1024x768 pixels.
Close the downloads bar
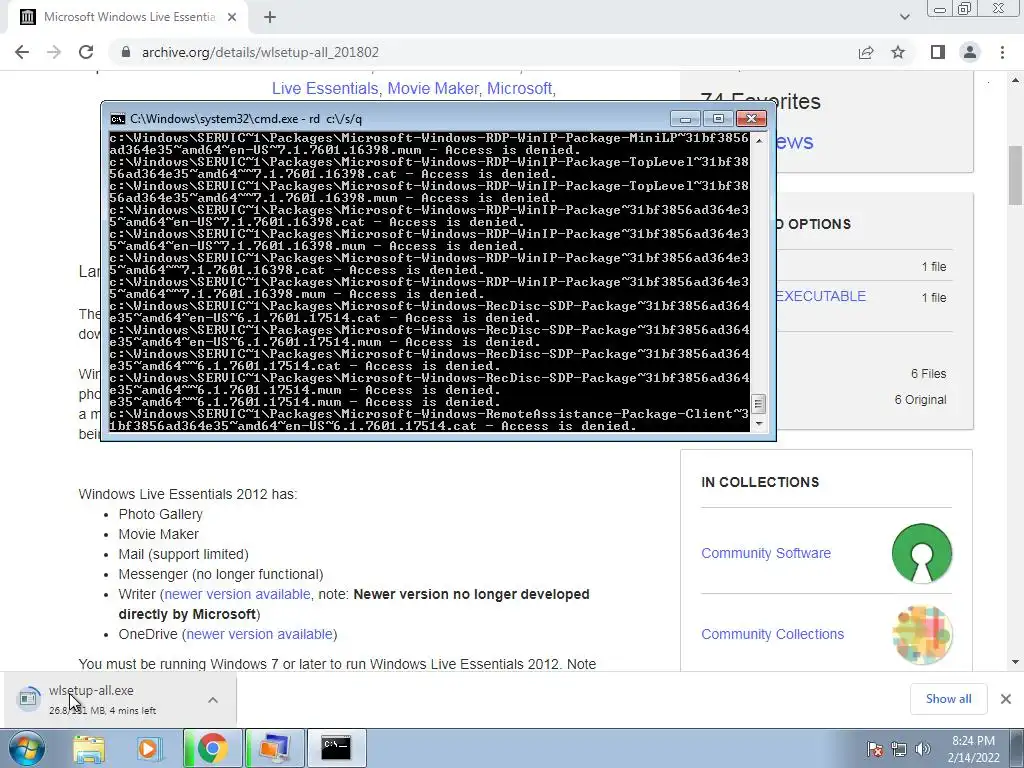[1006, 699]
